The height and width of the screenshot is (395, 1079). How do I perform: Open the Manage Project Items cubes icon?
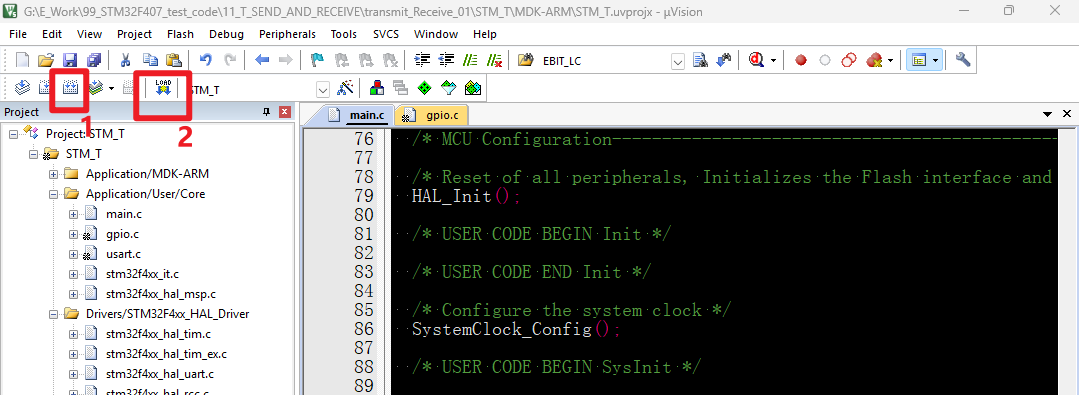tap(377, 88)
